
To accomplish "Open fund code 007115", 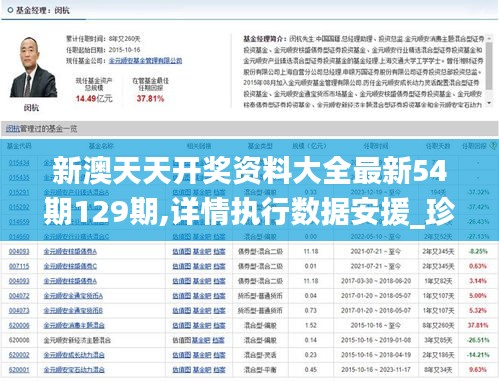I will pyautogui.click(x=19, y=266).
